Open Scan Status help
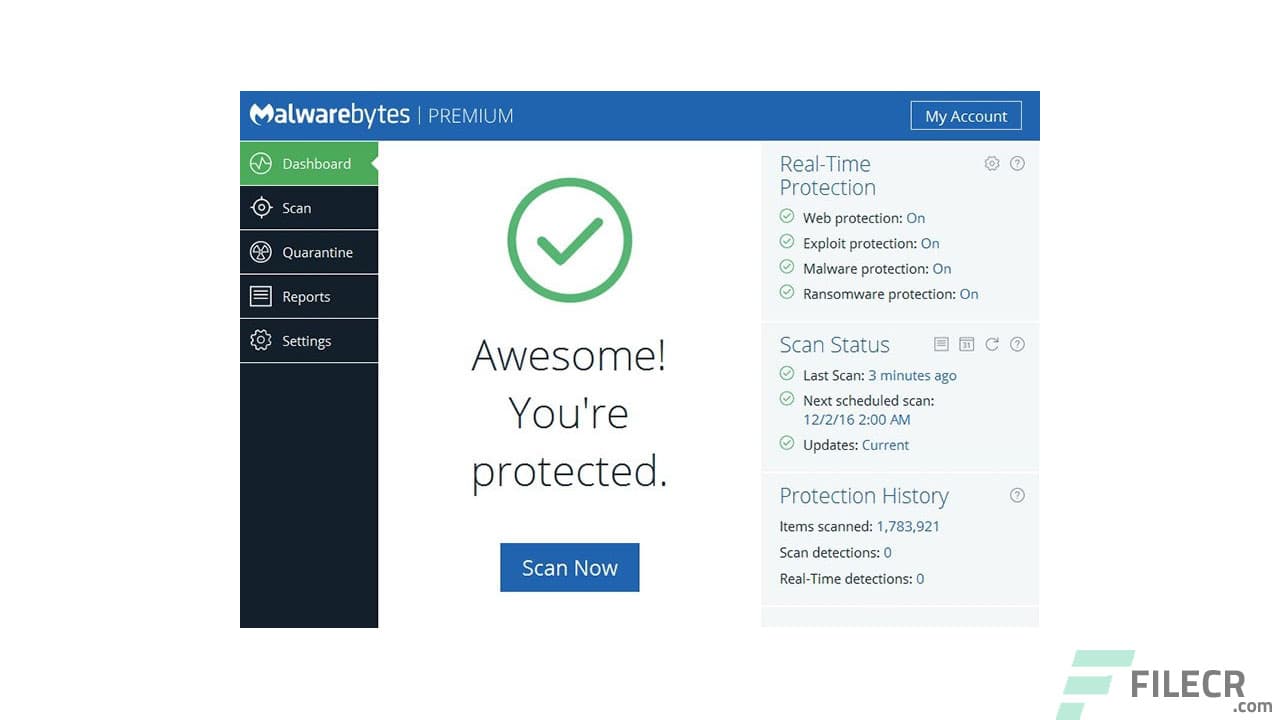 pyautogui.click(x=1017, y=344)
